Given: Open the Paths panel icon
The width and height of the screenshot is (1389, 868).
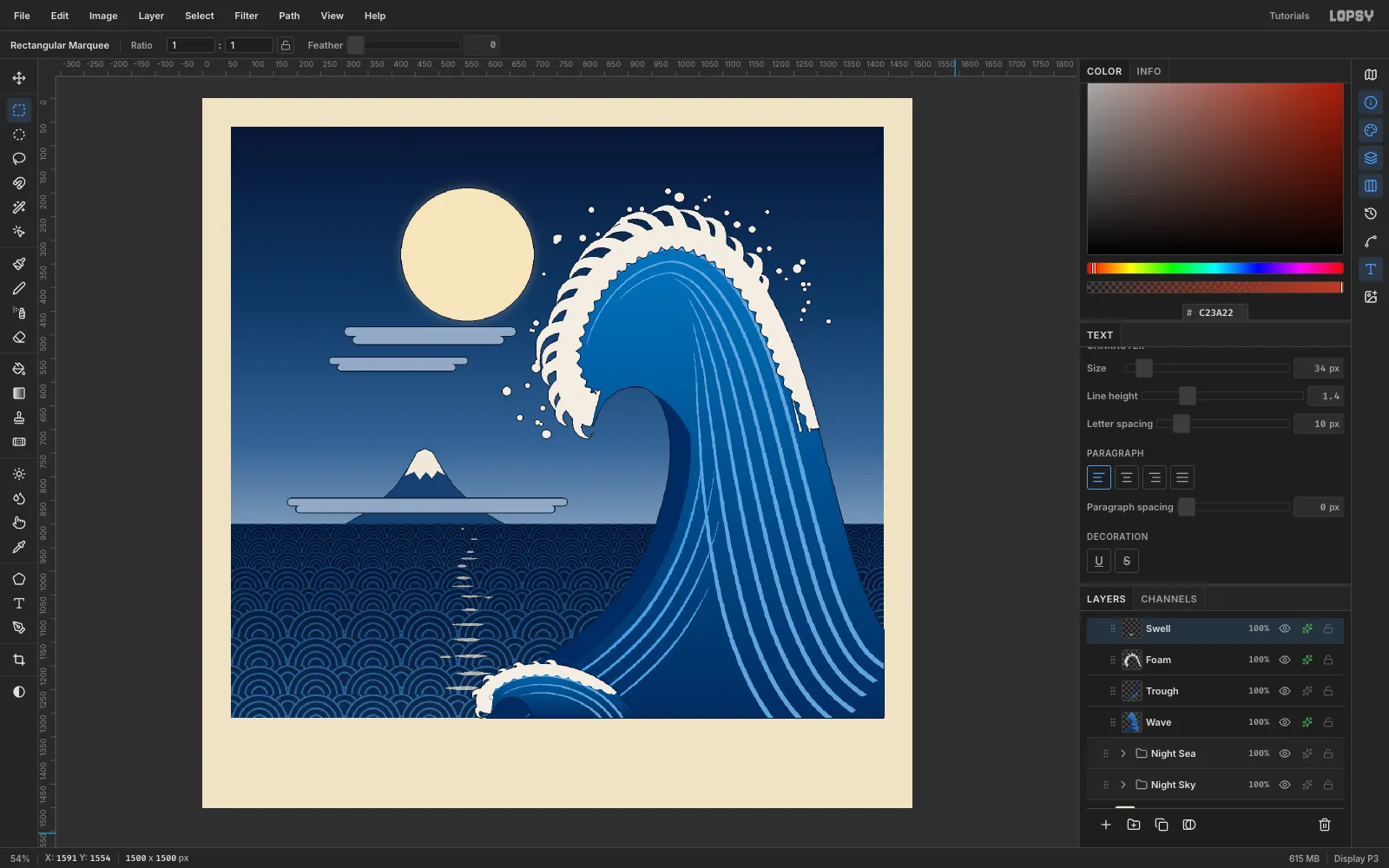Looking at the screenshot, I should pos(1371,241).
